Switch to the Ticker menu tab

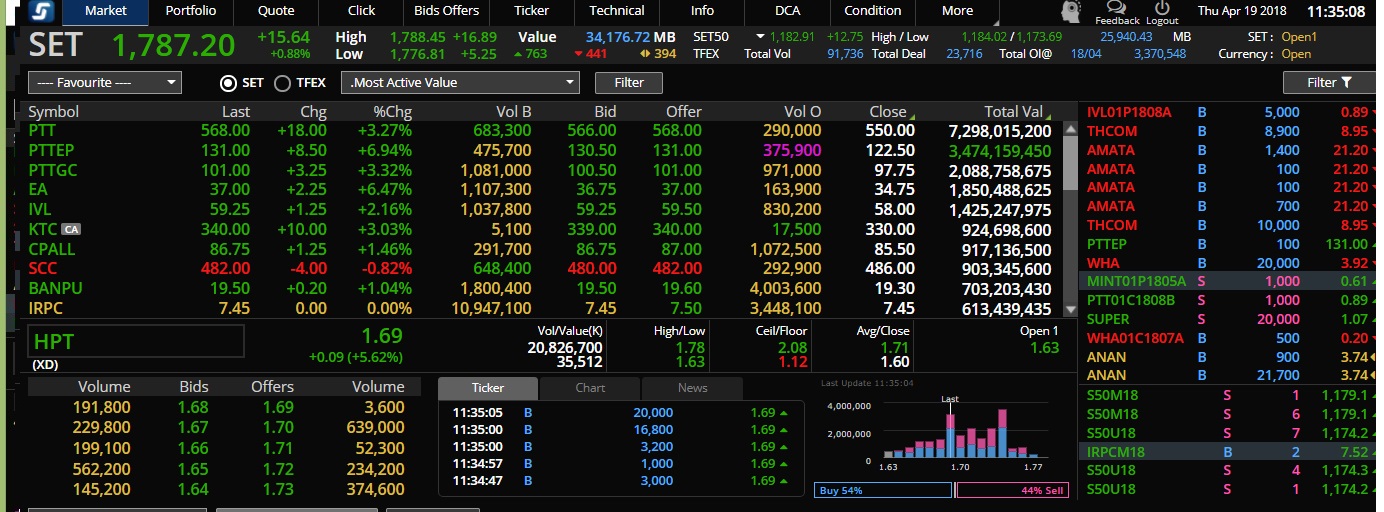pyautogui.click(x=532, y=11)
